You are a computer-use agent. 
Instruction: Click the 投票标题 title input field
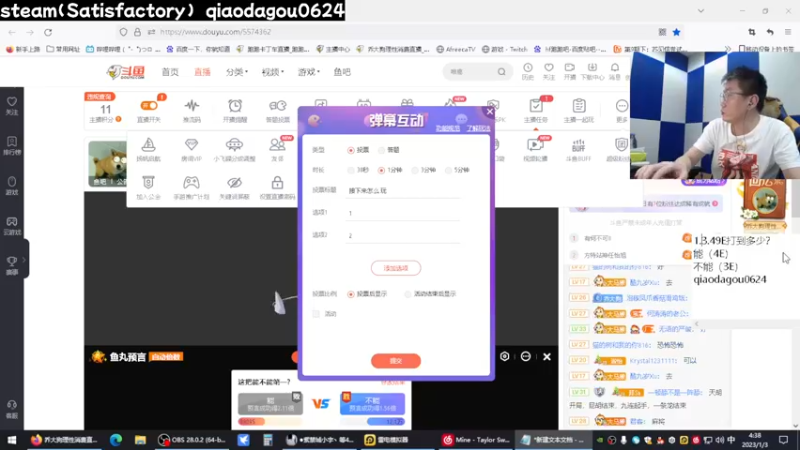(x=403, y=191)
